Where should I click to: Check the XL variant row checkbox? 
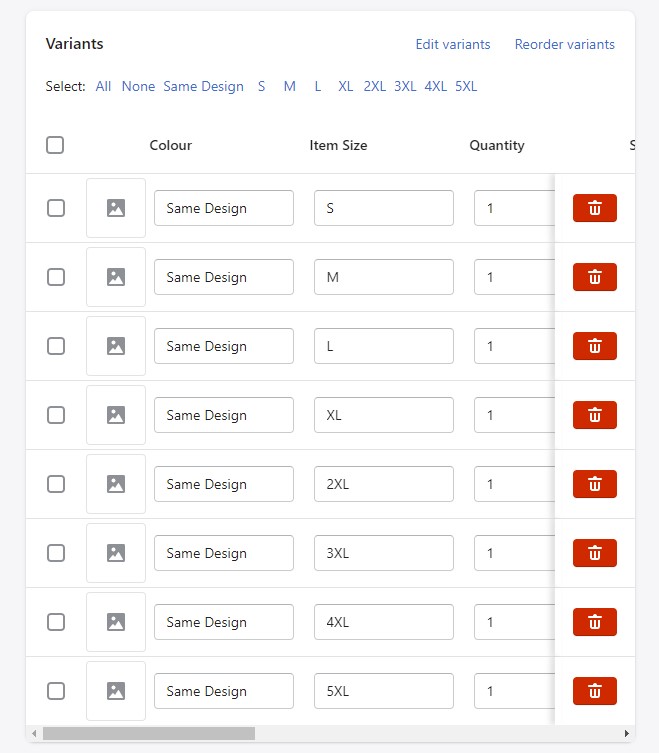click(56, 415)
